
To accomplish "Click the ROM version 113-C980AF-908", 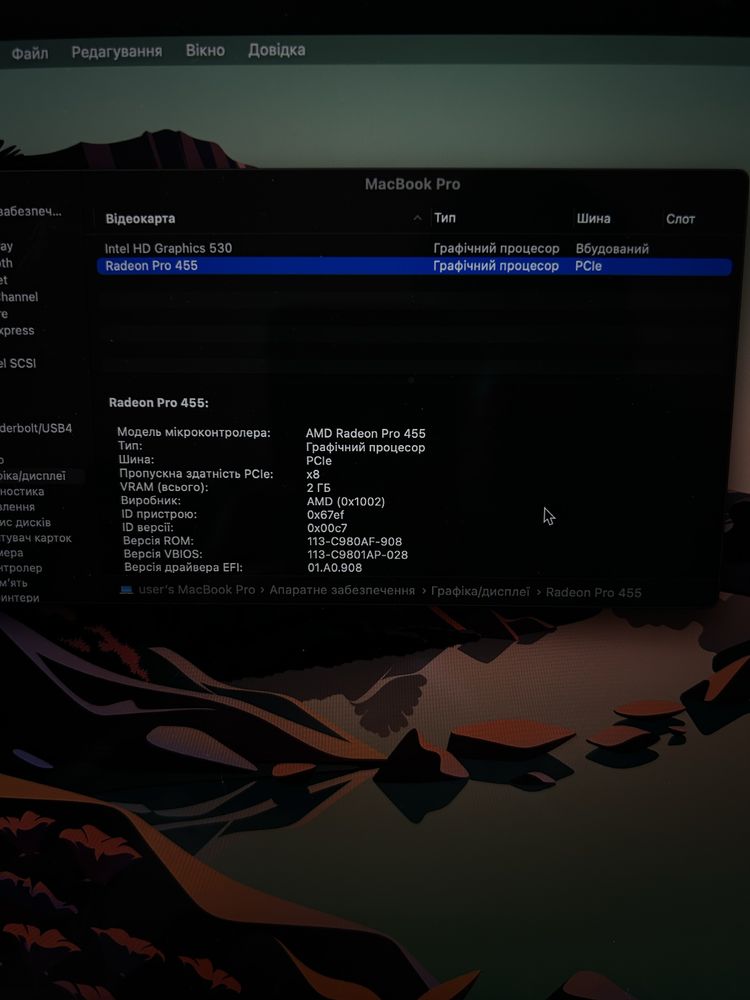I will 355,541.
